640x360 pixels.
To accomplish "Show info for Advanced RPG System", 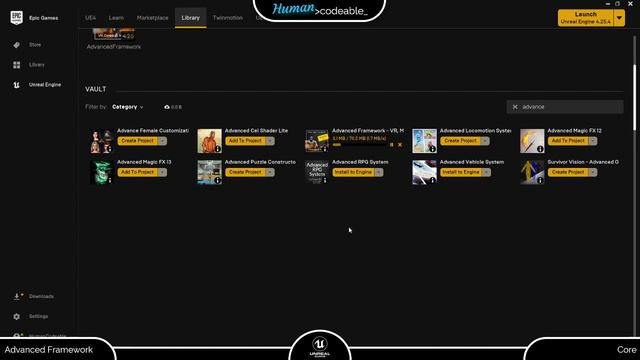I will coord(325,180).
